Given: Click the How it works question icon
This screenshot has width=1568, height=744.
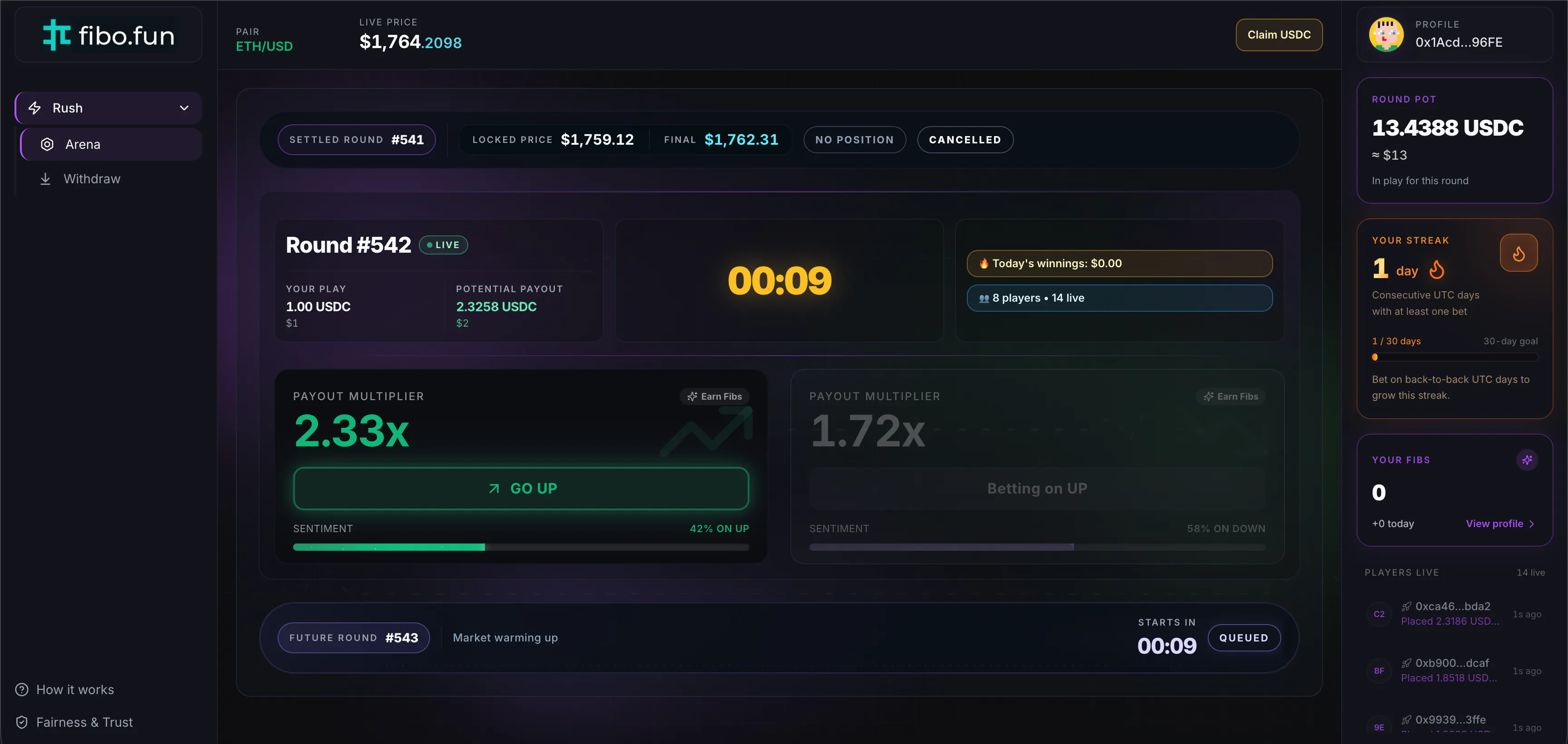Looking at the screenshot, I should point(22,690).
